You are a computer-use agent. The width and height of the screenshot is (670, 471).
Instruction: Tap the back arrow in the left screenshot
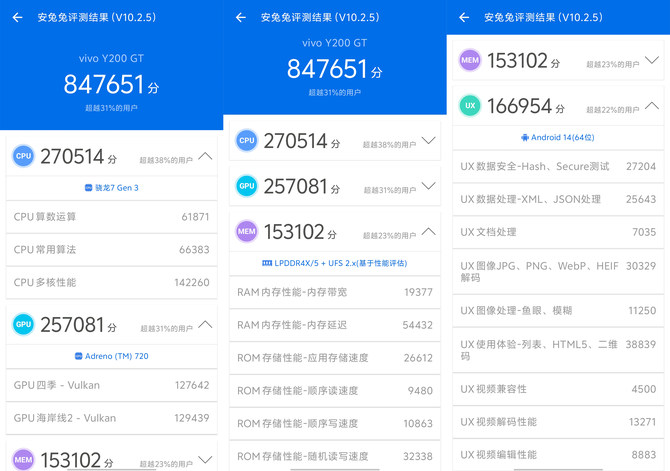pyautogui.click(x=18, y=18)
